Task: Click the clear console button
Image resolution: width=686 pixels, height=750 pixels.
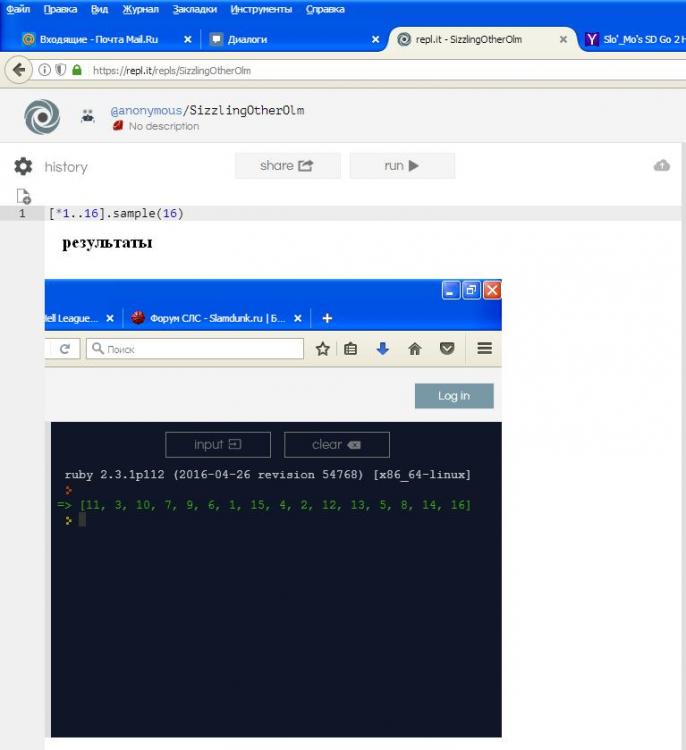Action: [336, 445]
